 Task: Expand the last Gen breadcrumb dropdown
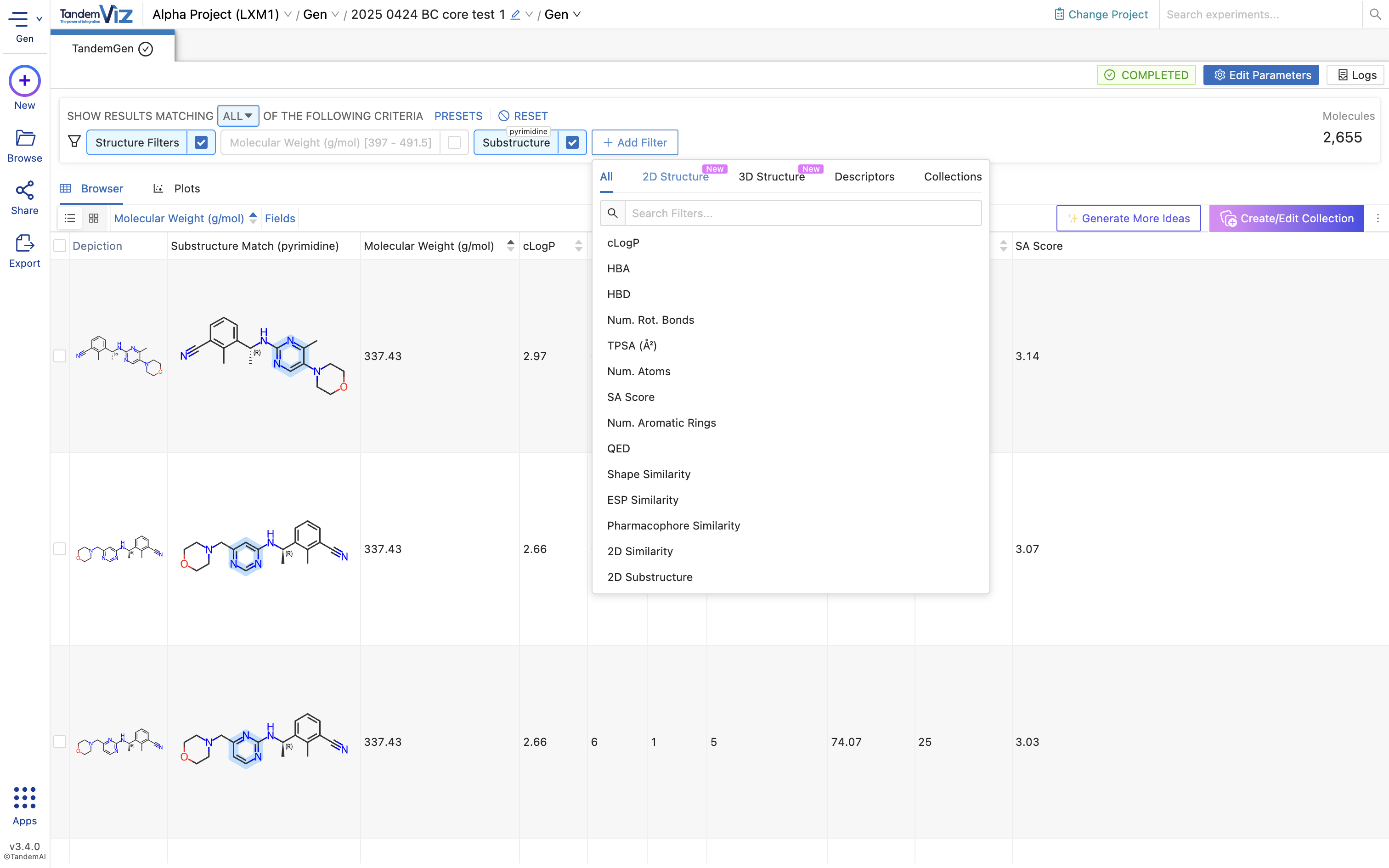pyautogui.click(x=577, y=14)
